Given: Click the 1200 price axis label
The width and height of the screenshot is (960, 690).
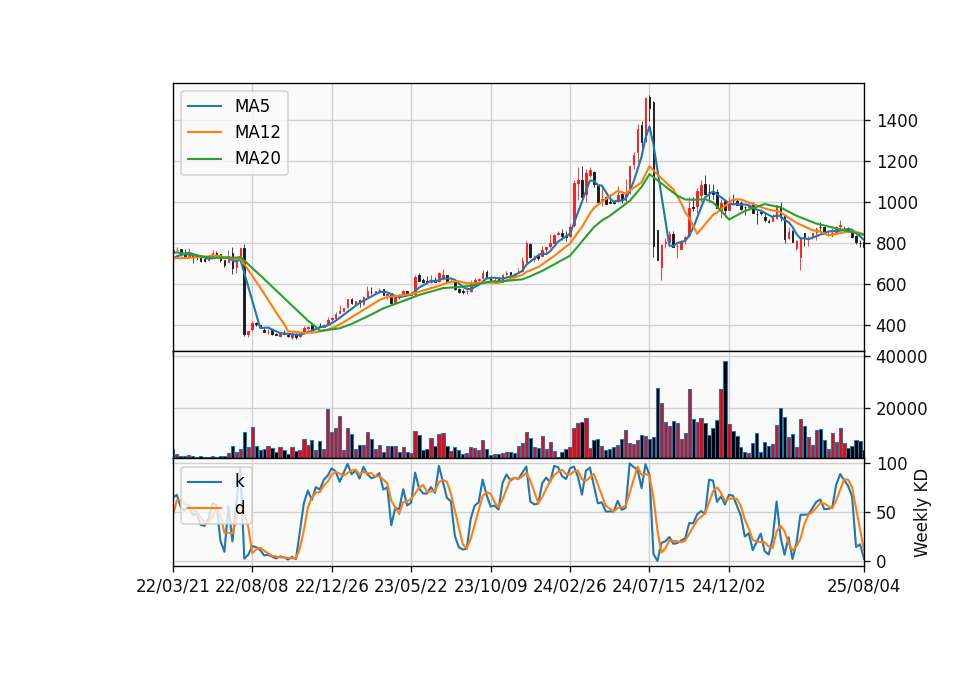Looking at the screenshot, I should (x=897, y=162).
